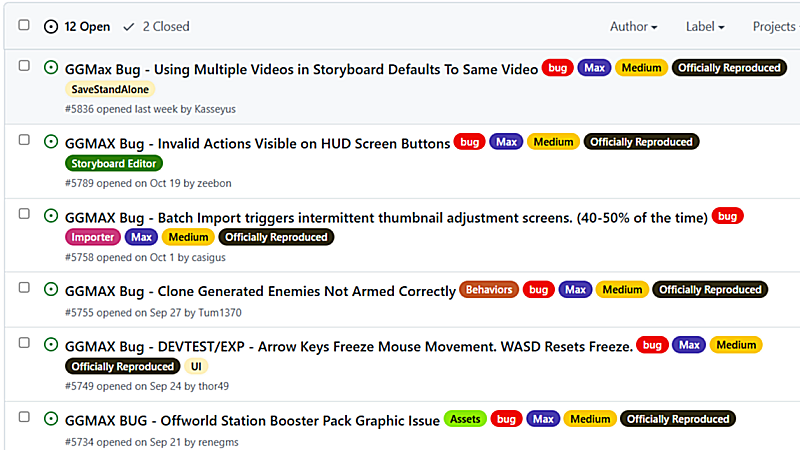800x450 pixels.
Task: Expand the Label filter dropdown
Action: tap(705, 27)
